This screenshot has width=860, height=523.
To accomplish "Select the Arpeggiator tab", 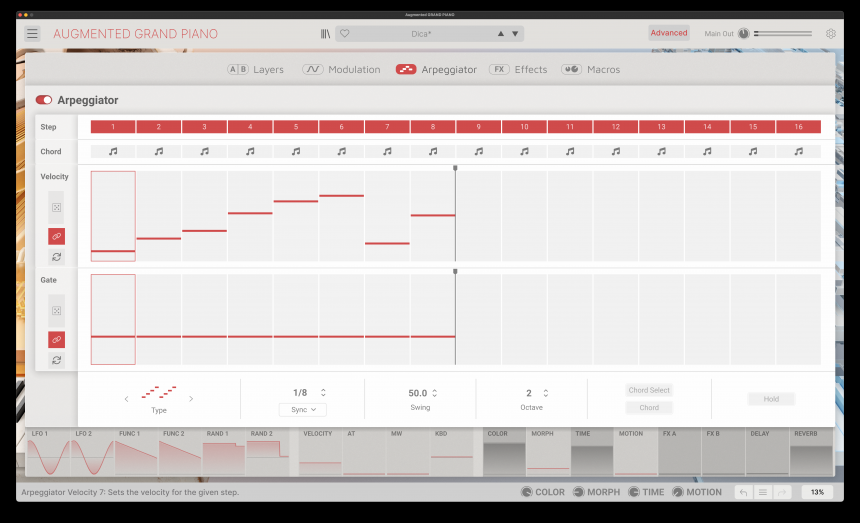I will click(437, 70).
